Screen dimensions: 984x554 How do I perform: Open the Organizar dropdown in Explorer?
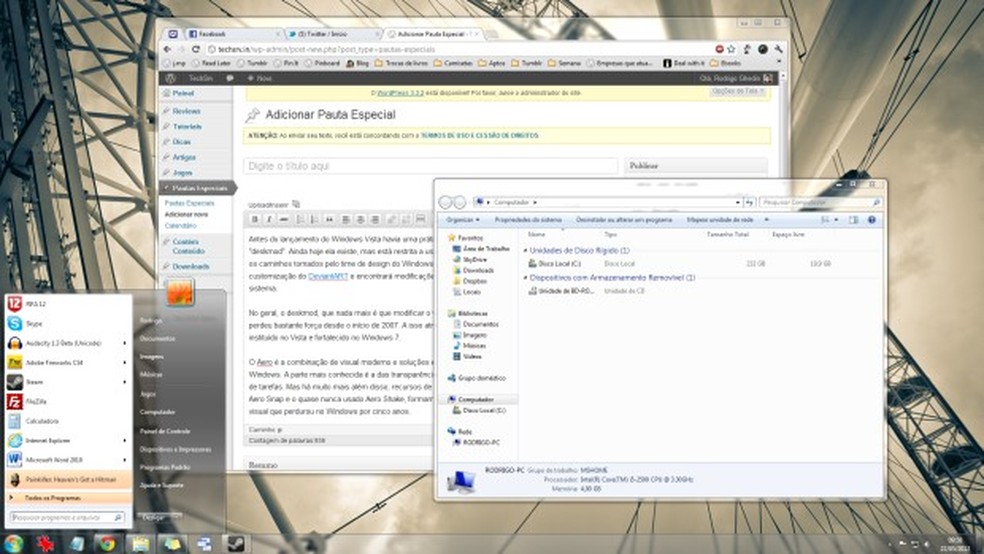[x=463, y=220]
